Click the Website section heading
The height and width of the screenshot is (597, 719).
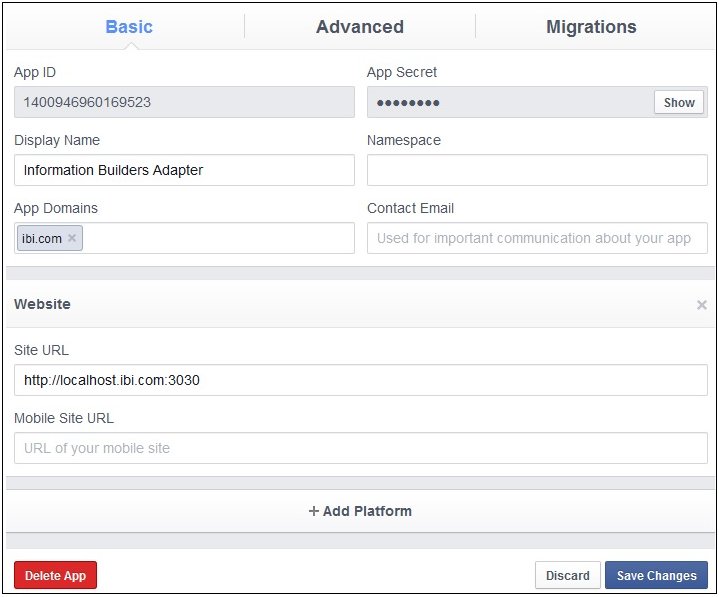point(42,304)
